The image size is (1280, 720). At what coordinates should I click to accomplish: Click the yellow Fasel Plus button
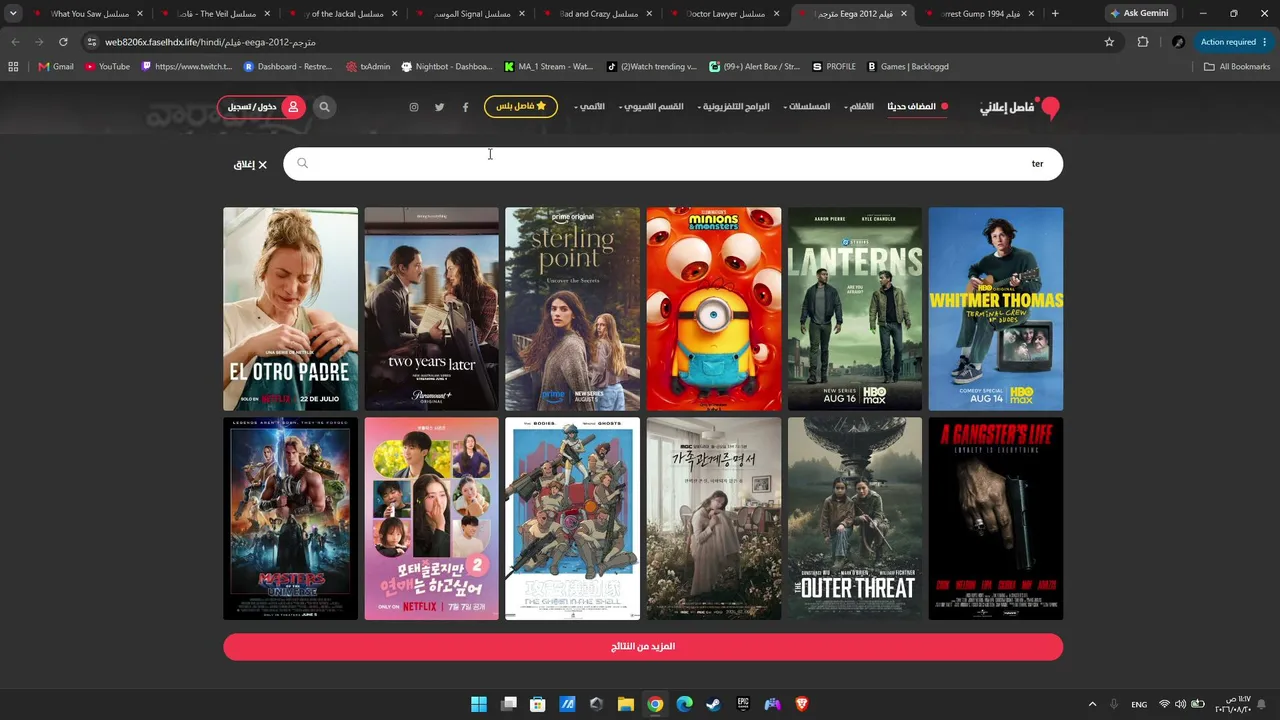click(521, 107)
